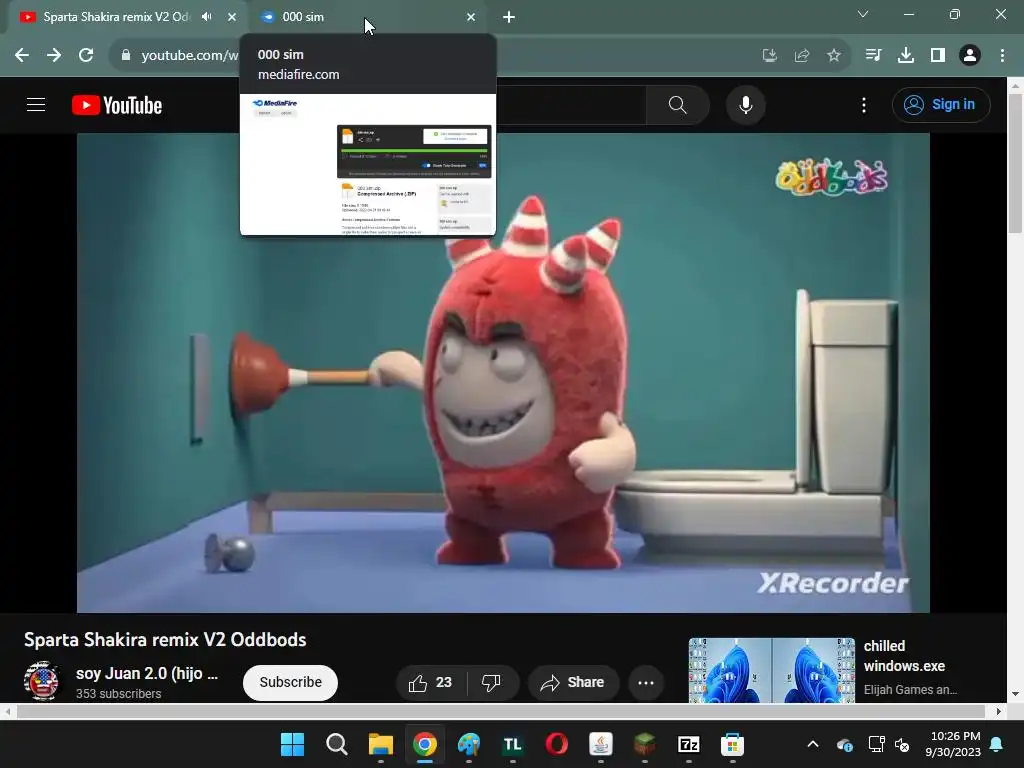This screenshot has width=1024, height=768.
Task: Dislike this video
Action: 491,682
